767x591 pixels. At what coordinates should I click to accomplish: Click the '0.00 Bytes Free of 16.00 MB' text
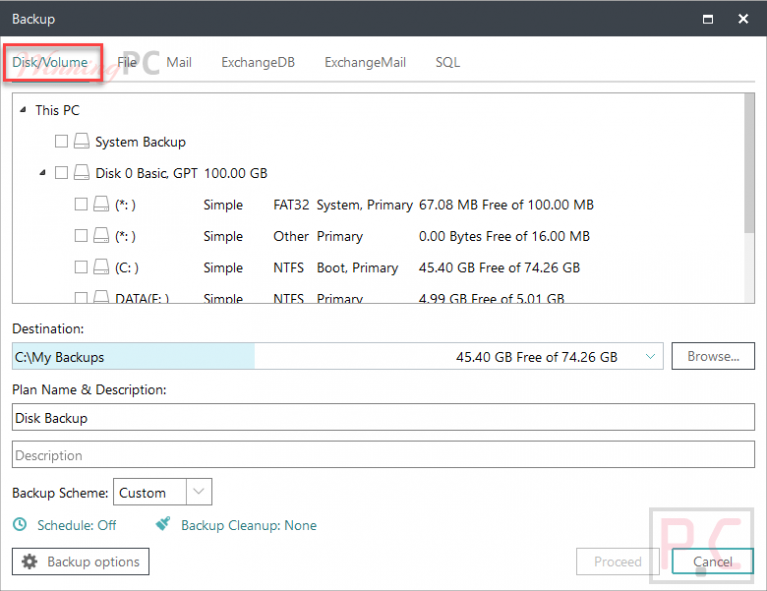[x=504, y=236]
